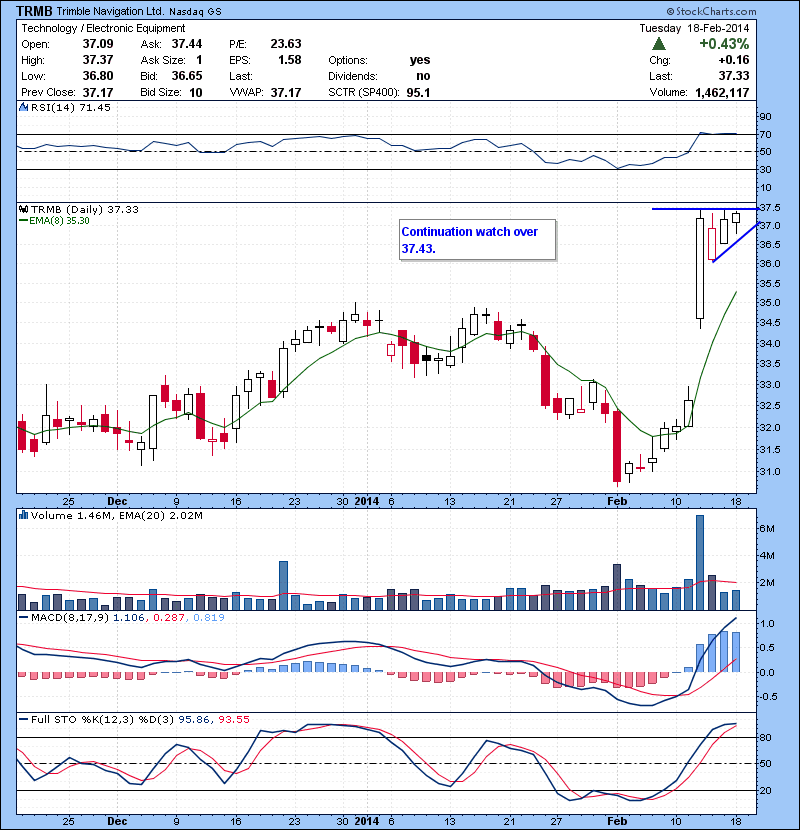Click the dark blue MACD legend dash
This screenshot has height=830, width=800.
tap(23, 617)
